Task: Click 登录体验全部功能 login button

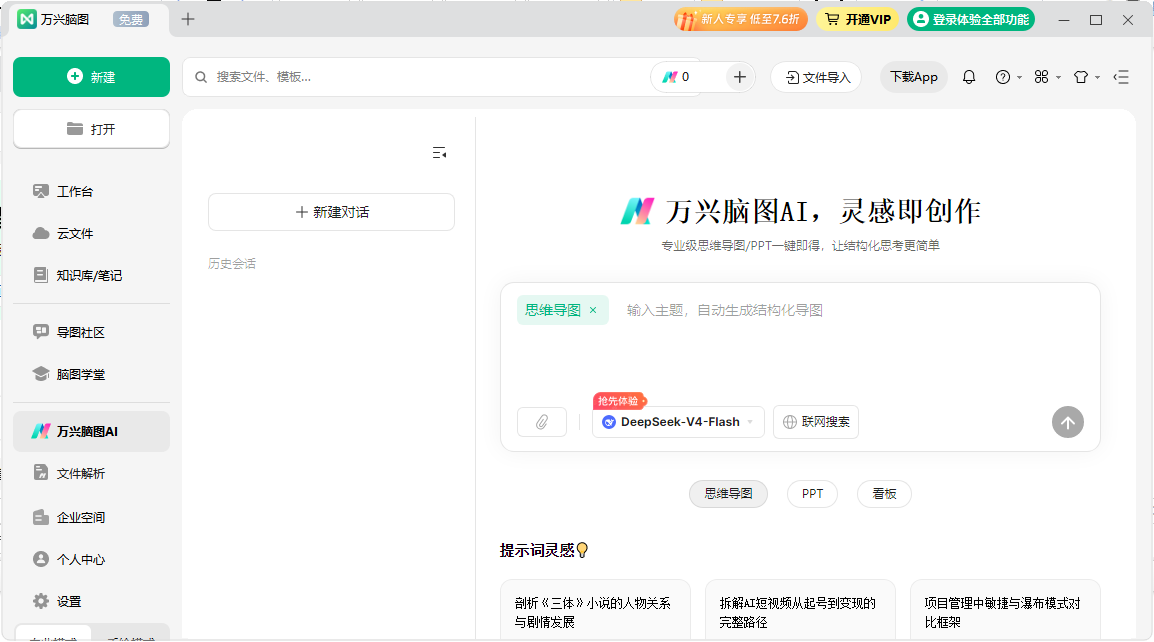Action: (971, 19)
